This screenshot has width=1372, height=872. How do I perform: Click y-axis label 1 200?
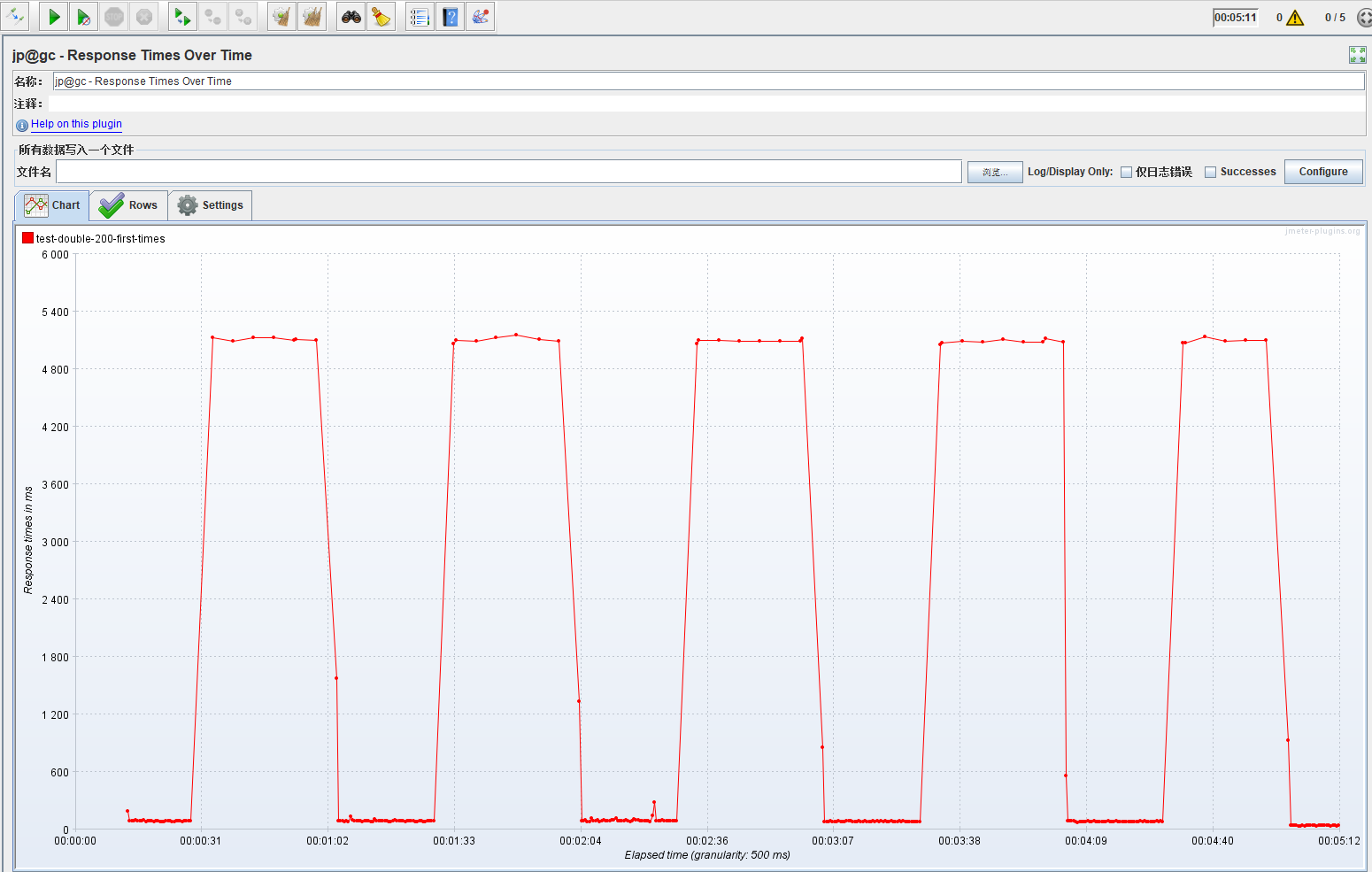pyautogui.click(x=55, y=715)
